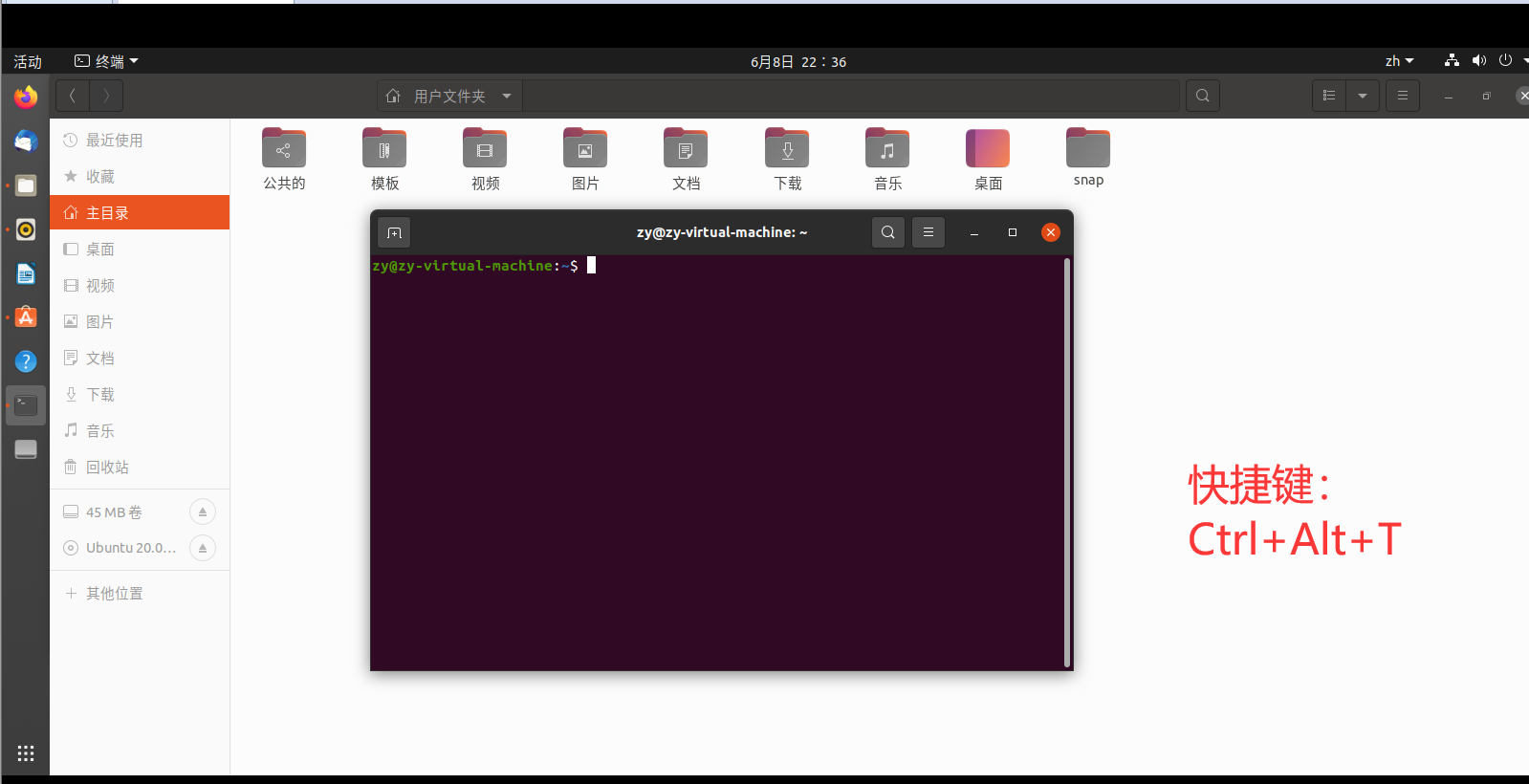This screenshot has width=1529, height=784.
Task: Open the 终端 app menu
Action: pyautogui.click(x=107, y=61)
